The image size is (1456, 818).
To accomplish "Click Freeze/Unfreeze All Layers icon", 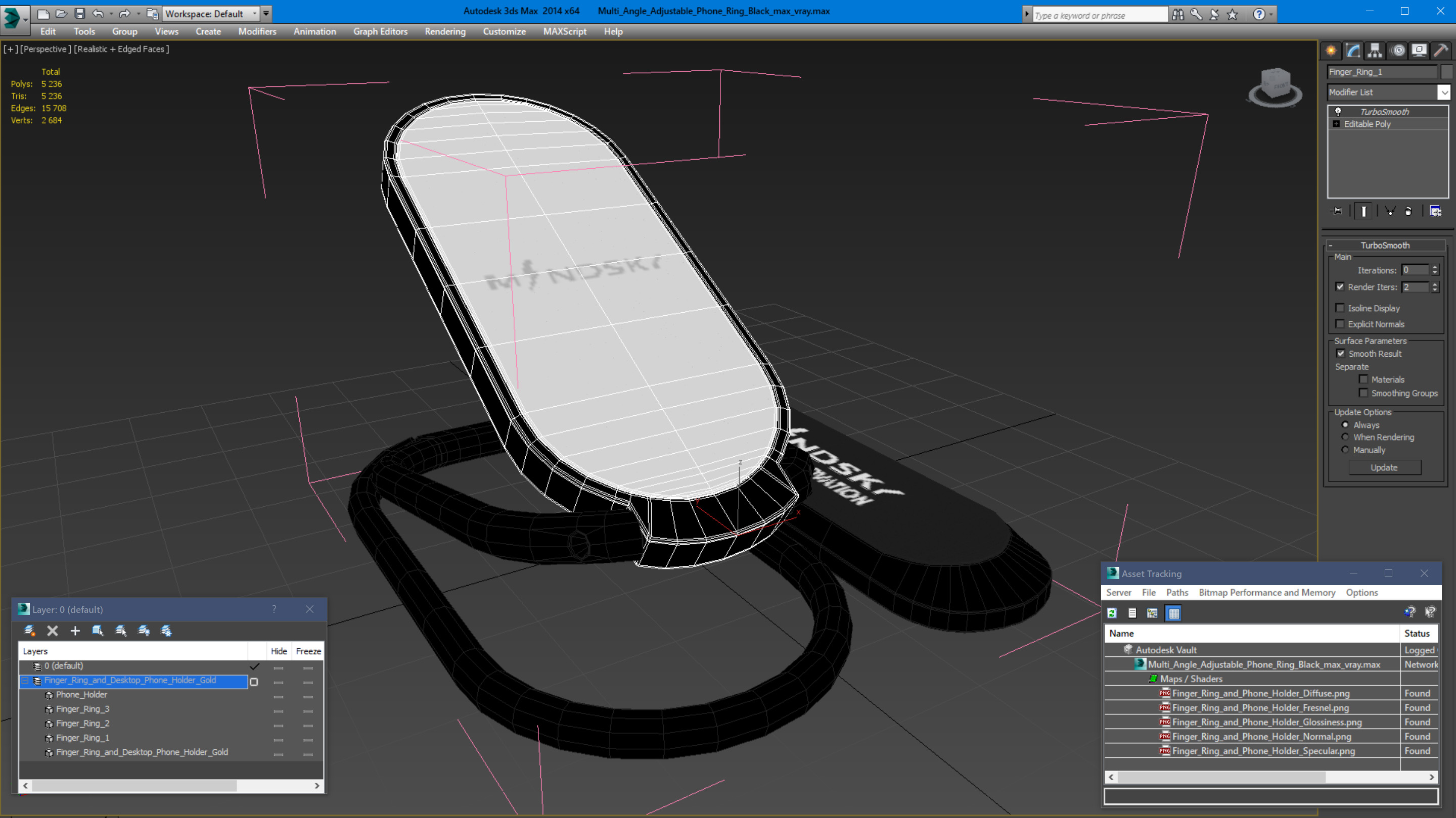I will [166, 631].
